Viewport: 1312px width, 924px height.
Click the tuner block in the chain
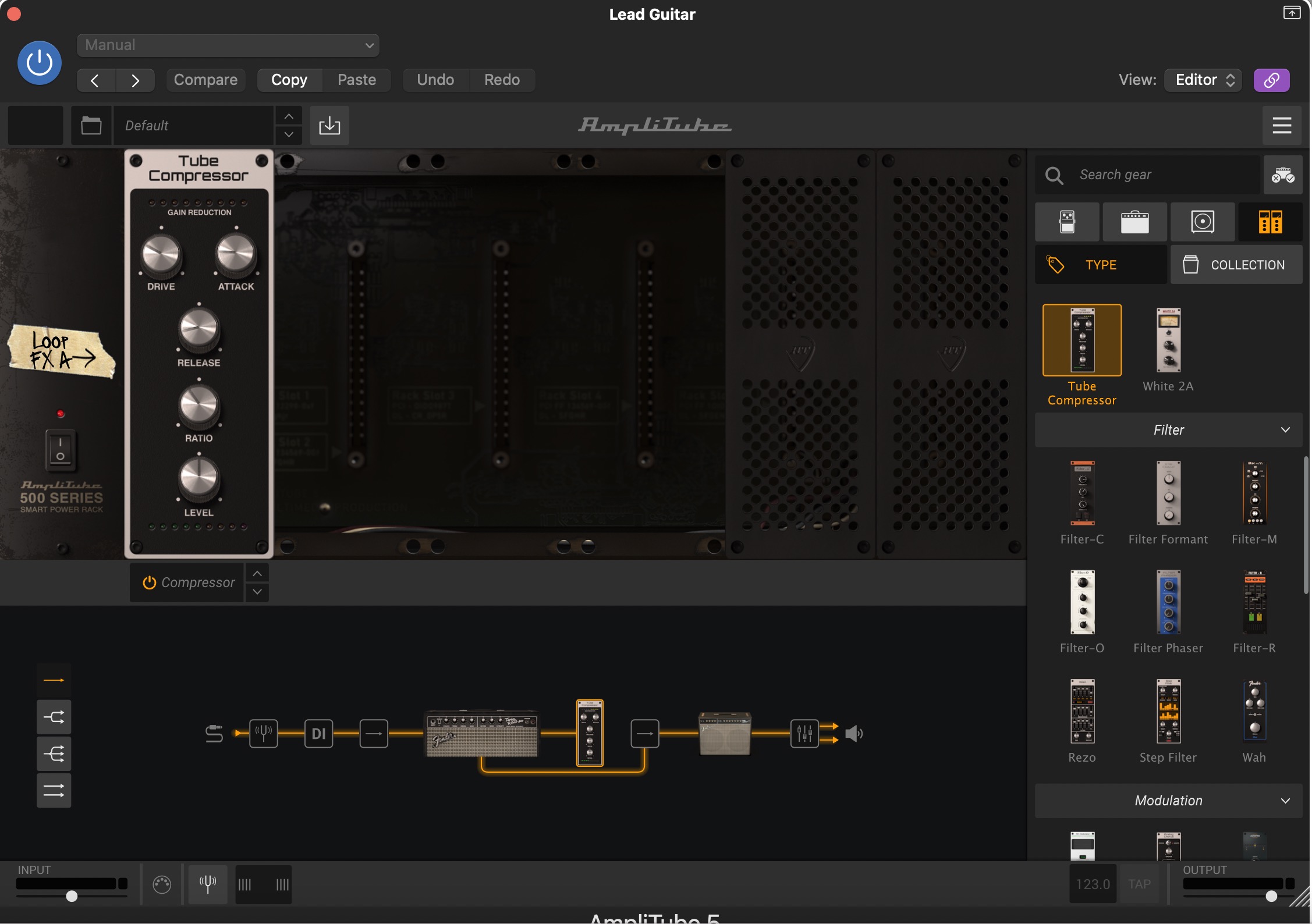264,733
